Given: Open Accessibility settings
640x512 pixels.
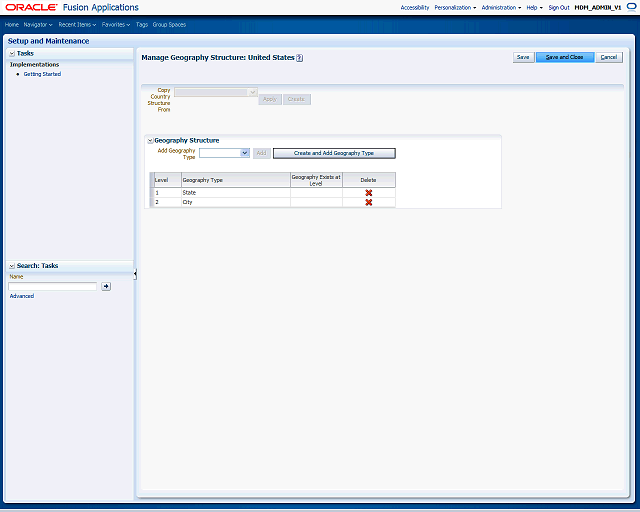Looking at the screenshot, I should 415,7.
